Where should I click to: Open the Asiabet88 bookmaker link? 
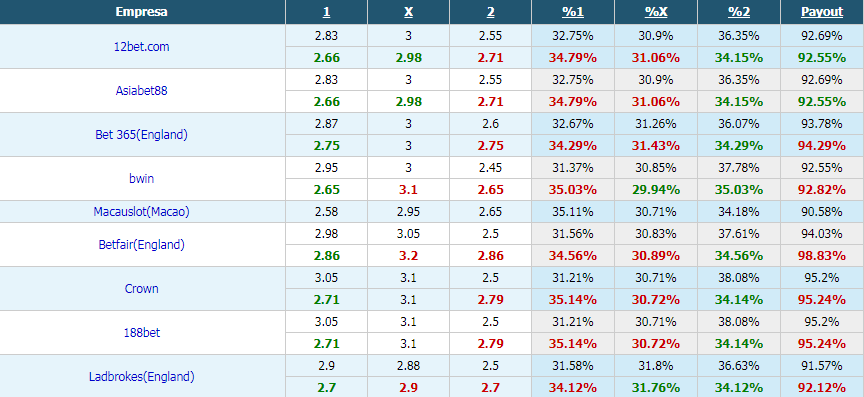[142, 90]
